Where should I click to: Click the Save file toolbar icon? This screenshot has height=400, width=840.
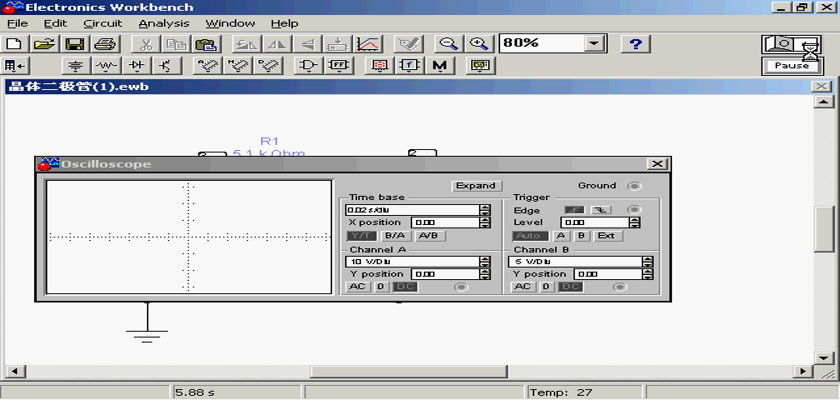click(74, 44)
